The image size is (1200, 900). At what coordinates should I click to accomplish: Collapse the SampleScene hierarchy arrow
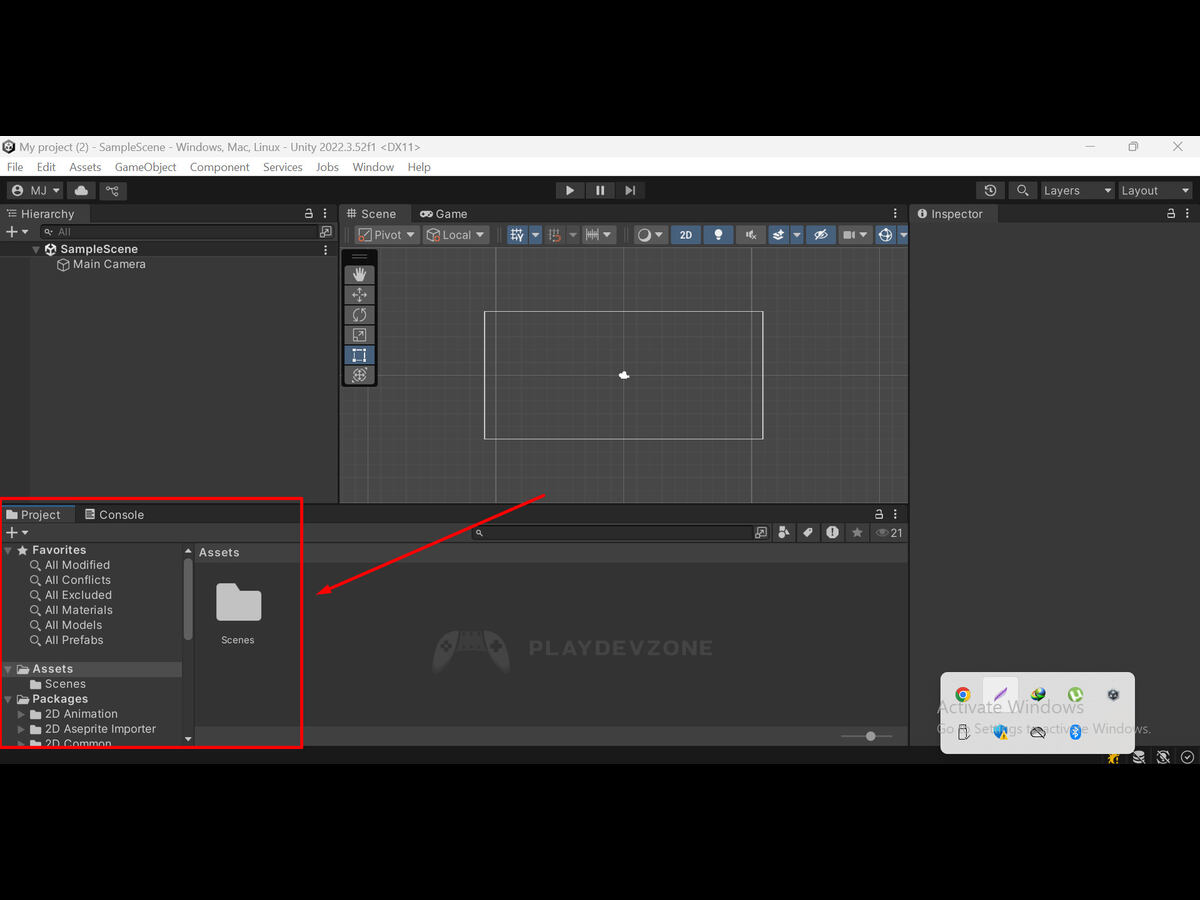pos(37,250)
